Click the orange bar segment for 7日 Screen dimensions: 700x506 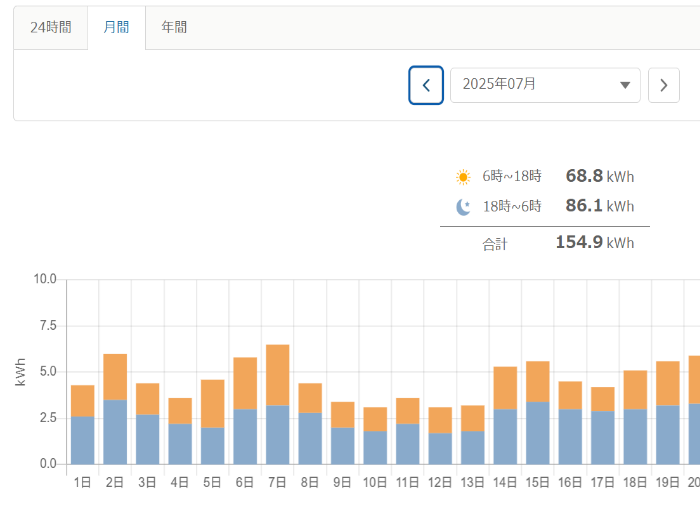click(x=278, y=375)
